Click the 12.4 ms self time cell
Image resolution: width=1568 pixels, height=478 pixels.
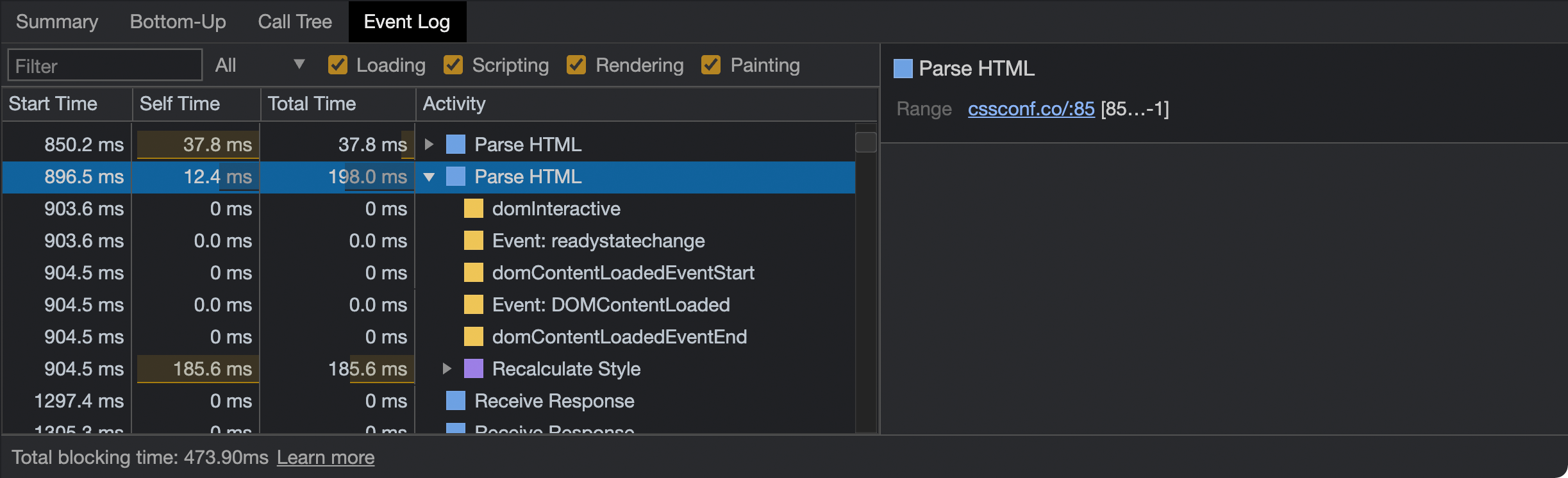pos(196,177)
